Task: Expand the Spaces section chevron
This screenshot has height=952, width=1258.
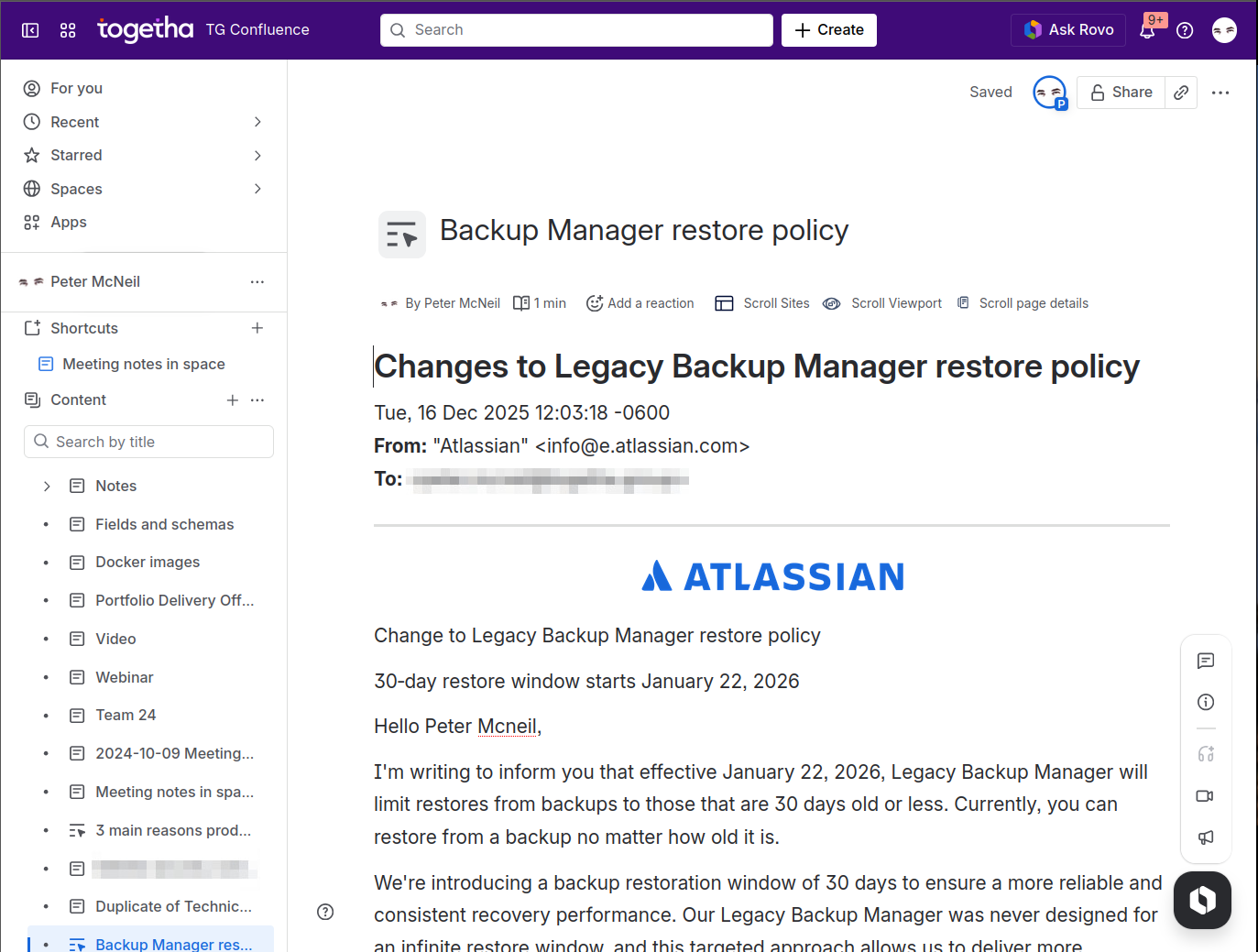Action: point(257,189)
